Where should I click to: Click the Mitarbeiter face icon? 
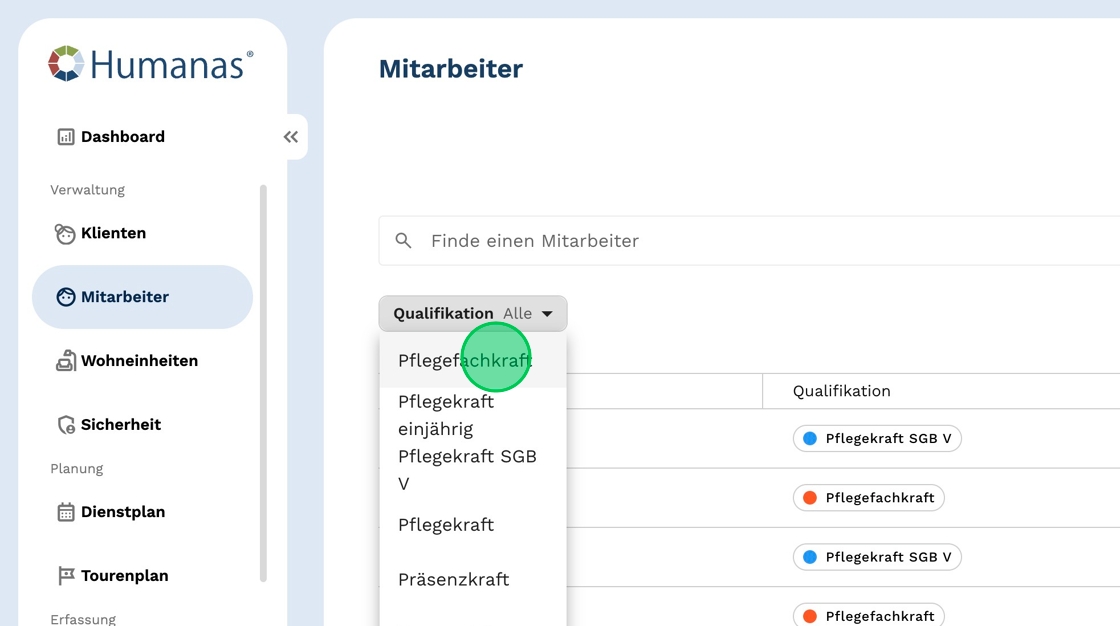click(66, 297)
